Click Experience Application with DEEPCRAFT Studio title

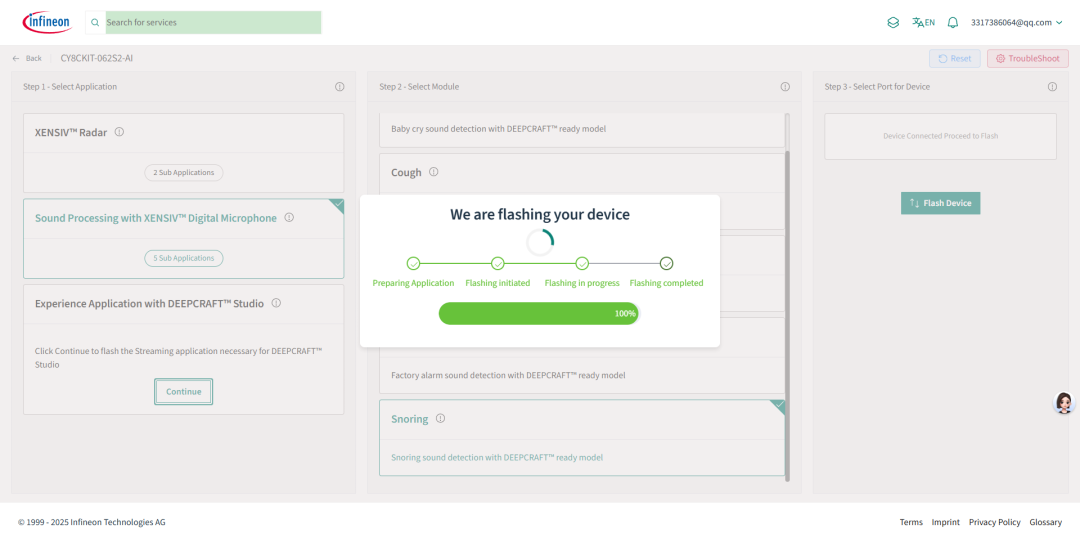[x=149, y=303]
